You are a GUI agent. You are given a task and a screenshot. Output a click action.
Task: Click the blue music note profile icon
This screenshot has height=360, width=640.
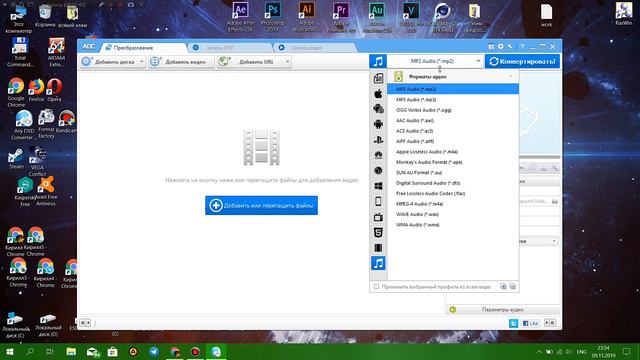click(x=378, y=61)
